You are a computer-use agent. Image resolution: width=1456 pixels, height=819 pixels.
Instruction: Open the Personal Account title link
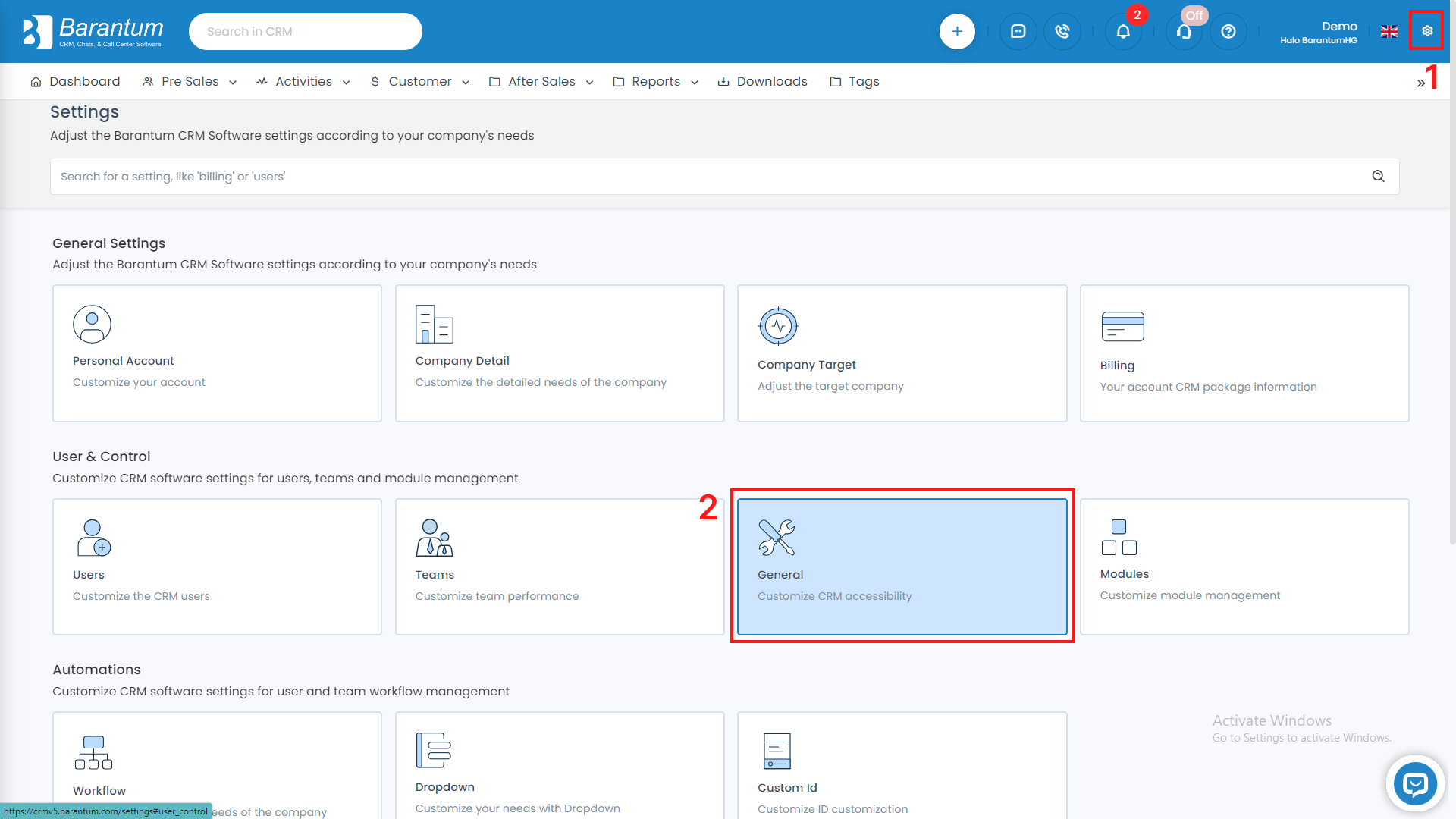123,361
